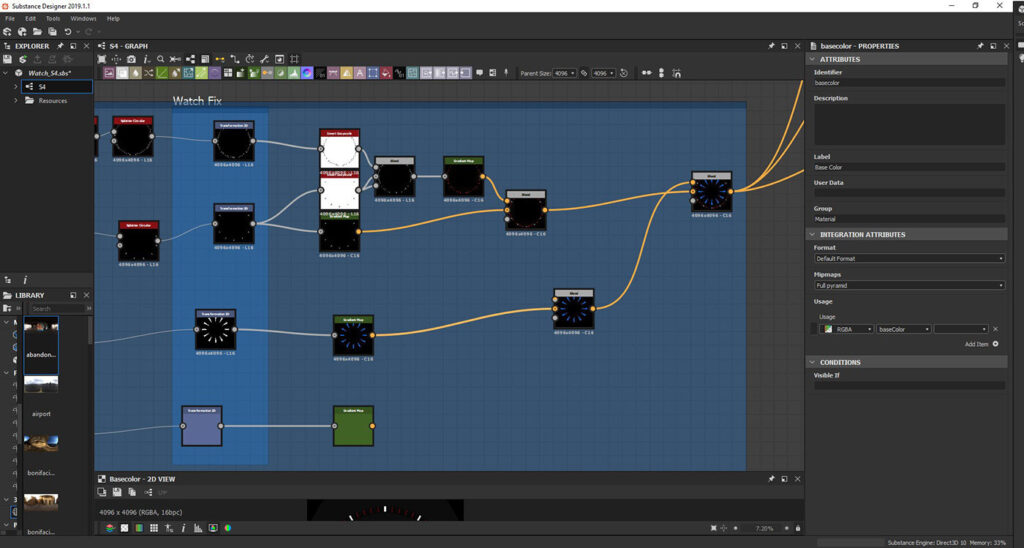Select the Text node icon labeled A
This screenshot has width=1024, height=548.
359,73
